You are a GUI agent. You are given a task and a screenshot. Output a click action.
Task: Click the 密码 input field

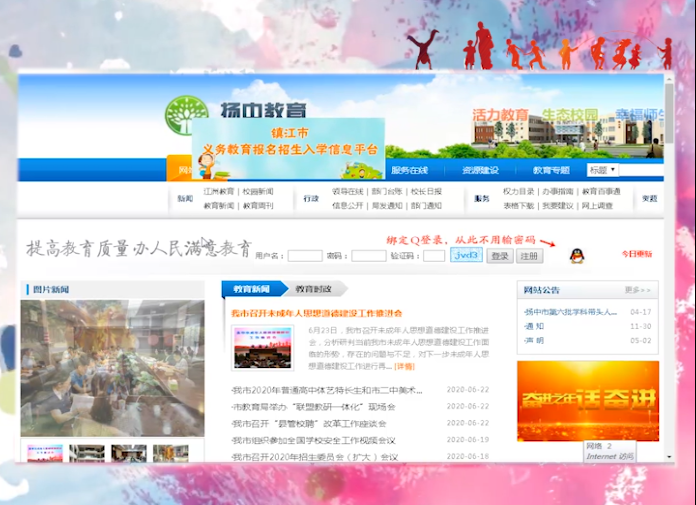(x=369, y=256)
